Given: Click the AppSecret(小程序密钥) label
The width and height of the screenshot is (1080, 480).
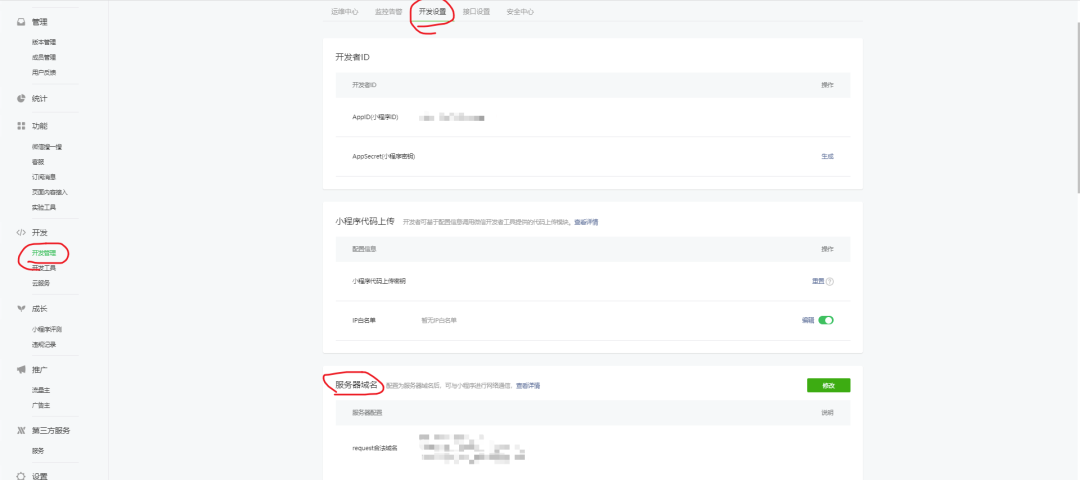Looking at the screenshot, I should pyautogui.click(x=384, y=156).
